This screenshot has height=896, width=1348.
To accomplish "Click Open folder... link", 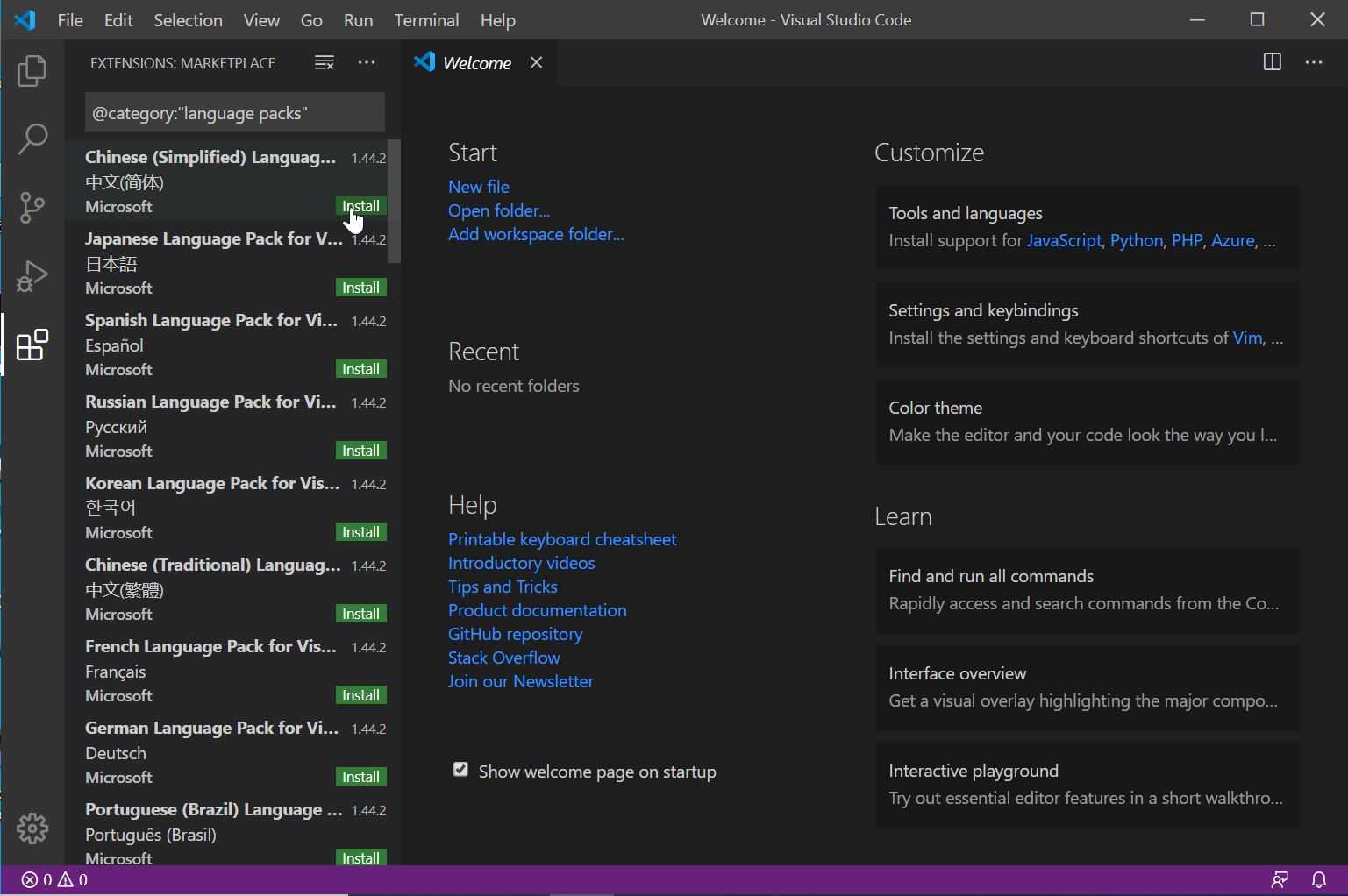I will tap(499, 210).
